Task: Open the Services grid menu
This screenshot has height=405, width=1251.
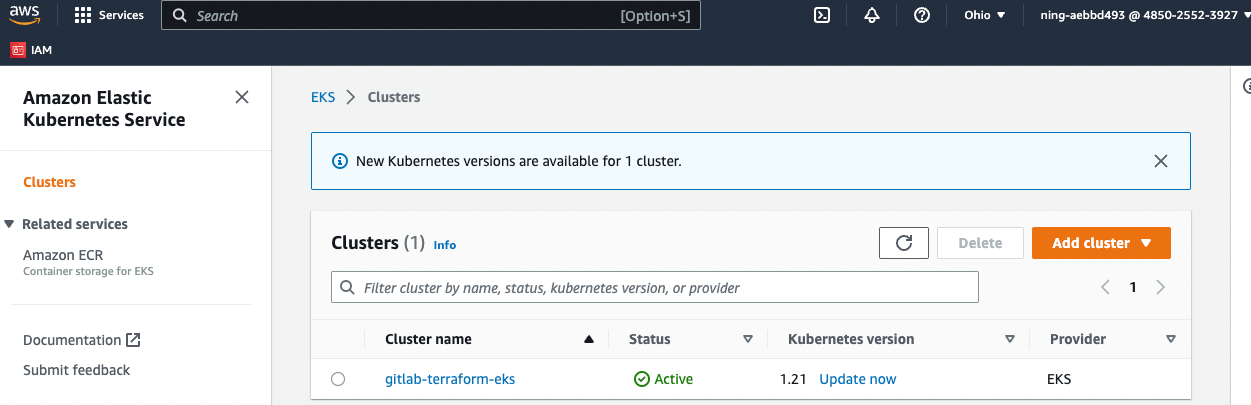Action: pyautogui.click(x=109, y=15)
